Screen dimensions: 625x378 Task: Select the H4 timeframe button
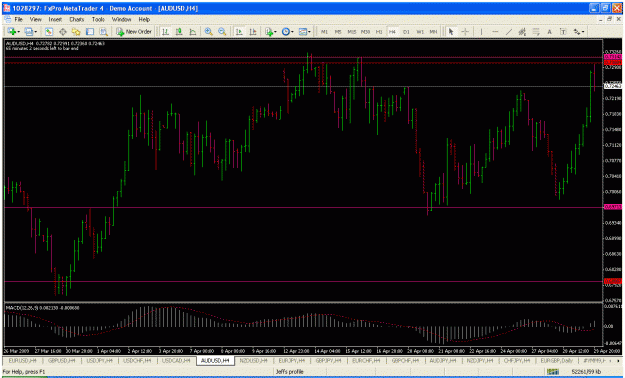coord(393,32)
